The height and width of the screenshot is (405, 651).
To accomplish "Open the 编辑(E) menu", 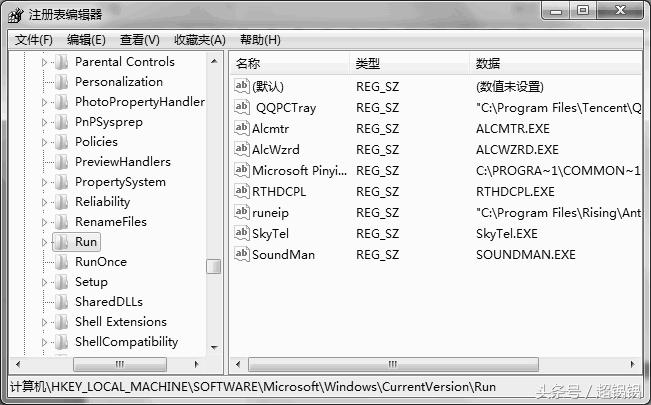I will pyautogui.click(x=86, y=40).
